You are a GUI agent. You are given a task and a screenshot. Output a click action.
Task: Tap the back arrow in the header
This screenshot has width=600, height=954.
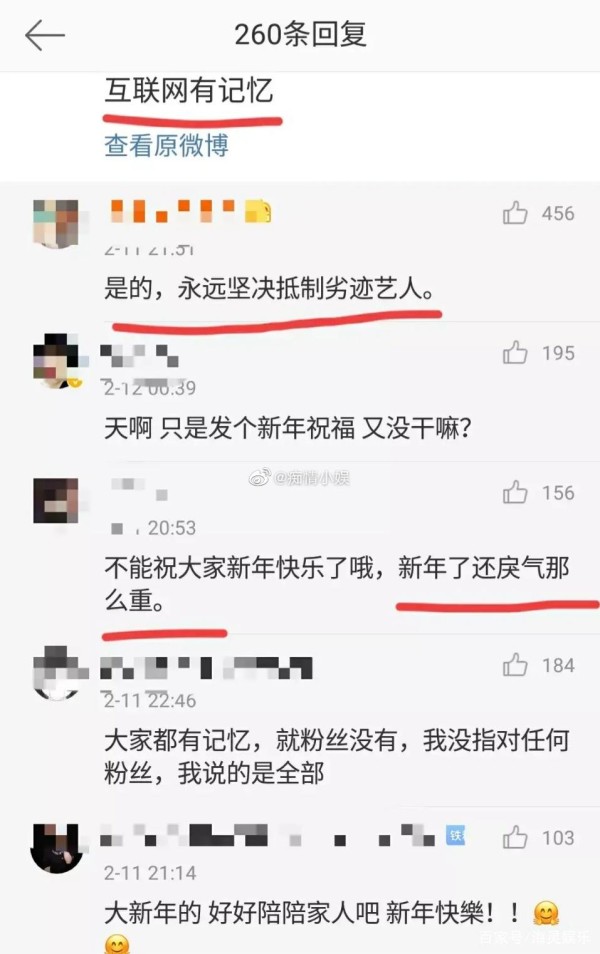pos(44,35)
